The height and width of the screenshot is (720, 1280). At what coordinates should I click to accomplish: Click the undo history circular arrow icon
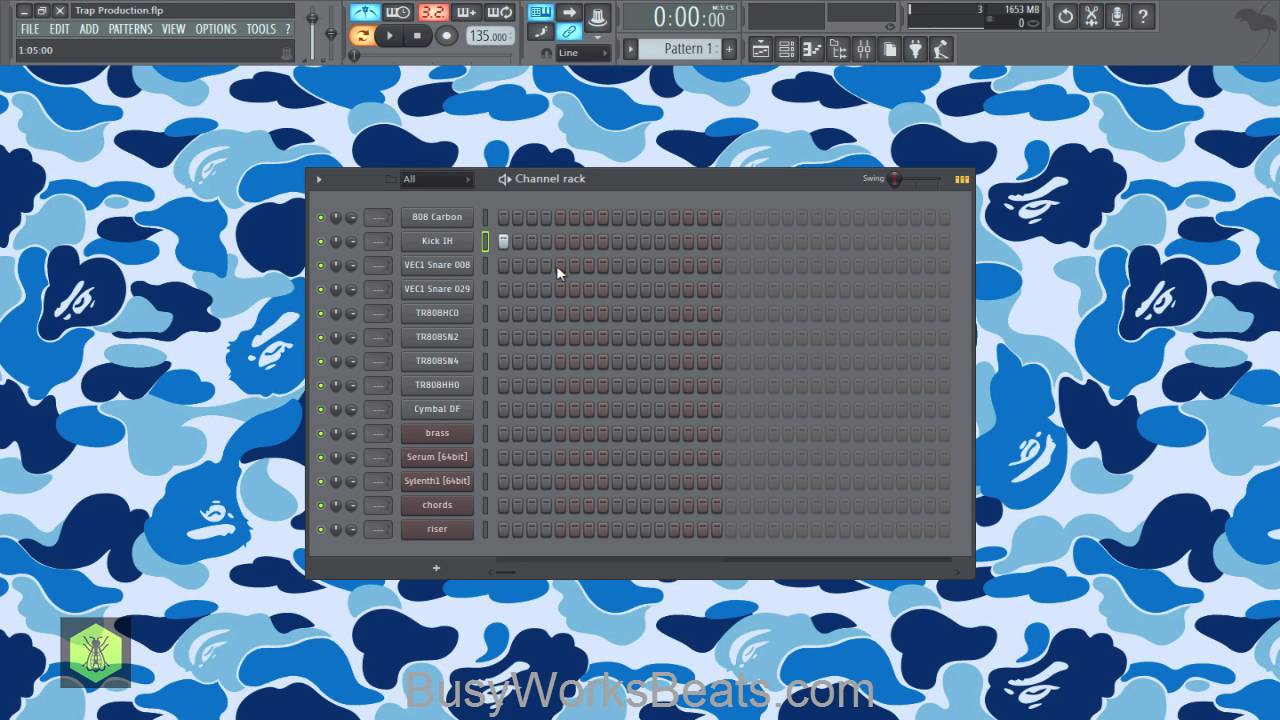(1066, 16)
